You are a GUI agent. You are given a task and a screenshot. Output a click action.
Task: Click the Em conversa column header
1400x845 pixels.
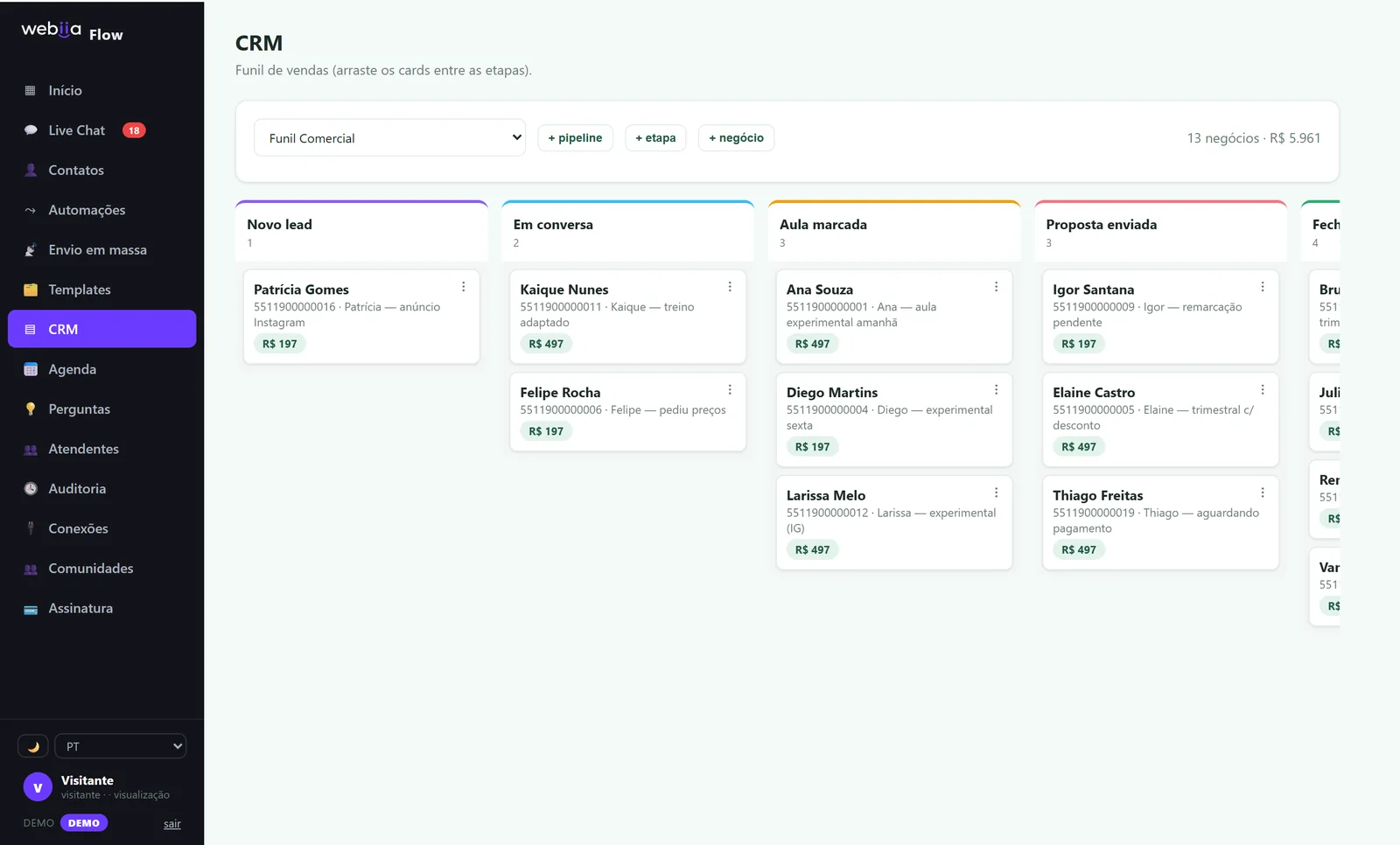click(627, 232)
